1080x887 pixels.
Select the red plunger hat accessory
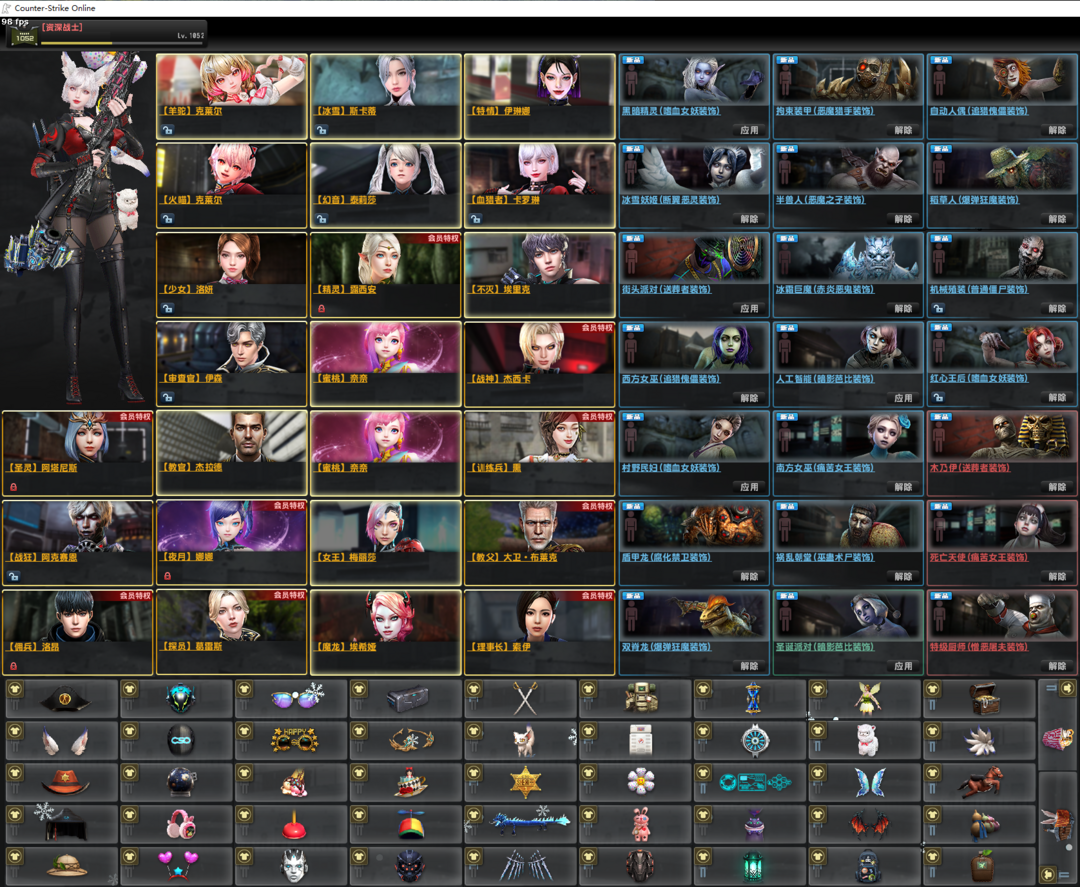pos(295,825)
